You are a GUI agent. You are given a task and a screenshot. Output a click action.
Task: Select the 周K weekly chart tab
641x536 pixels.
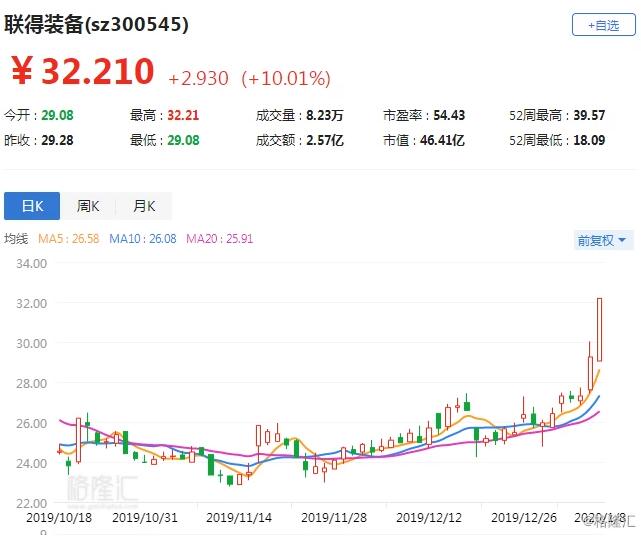[x=88, y=206]
